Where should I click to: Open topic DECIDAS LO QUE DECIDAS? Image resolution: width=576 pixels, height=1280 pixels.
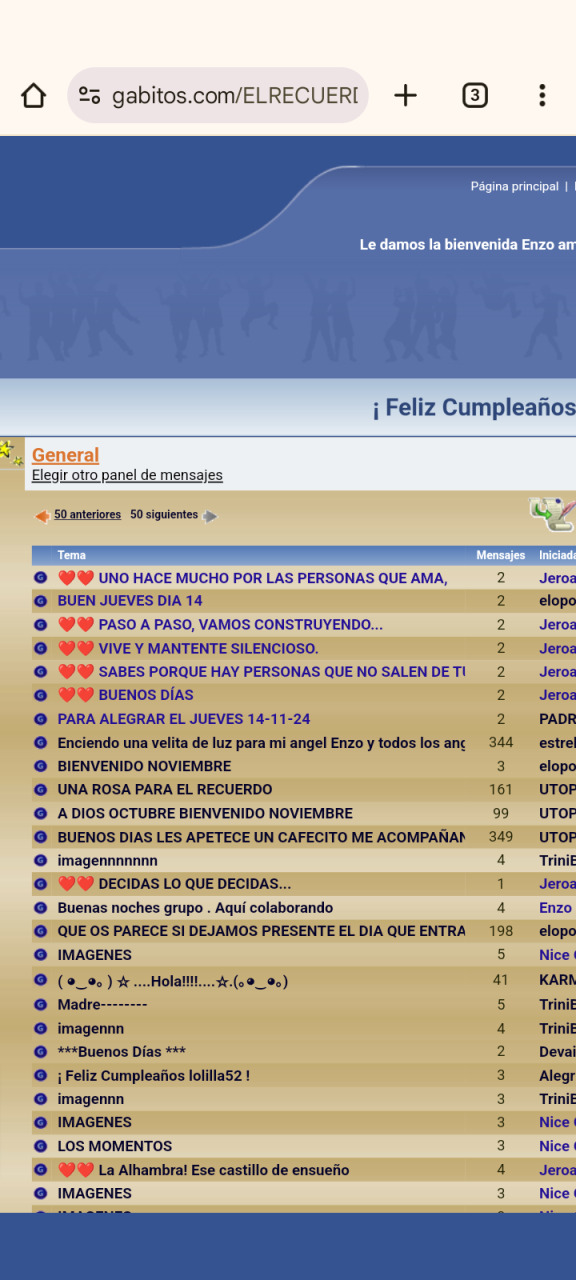(x=174, y=884)
